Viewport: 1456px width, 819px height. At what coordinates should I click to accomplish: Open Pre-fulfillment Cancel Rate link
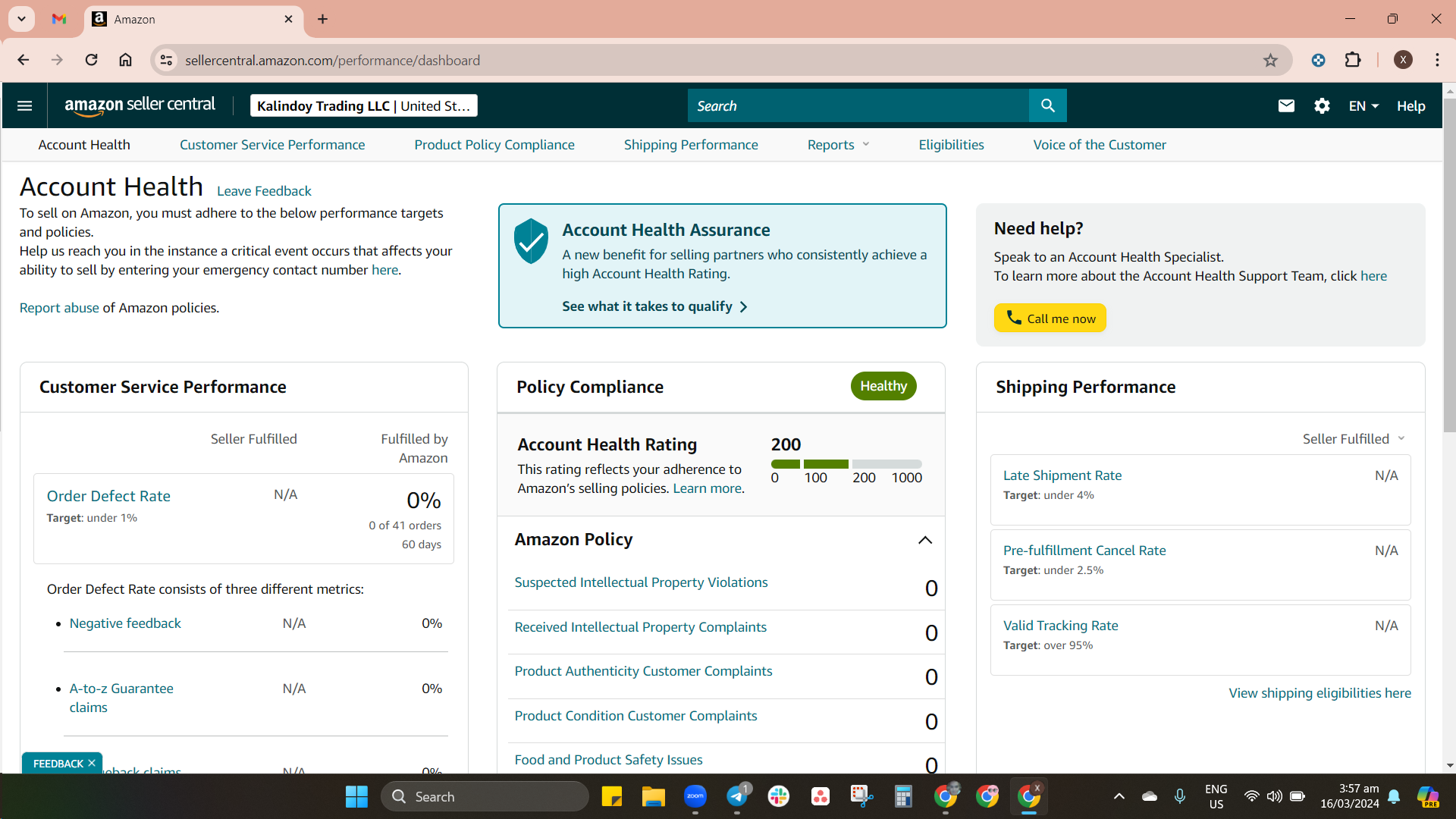[x=1084, y=551]
